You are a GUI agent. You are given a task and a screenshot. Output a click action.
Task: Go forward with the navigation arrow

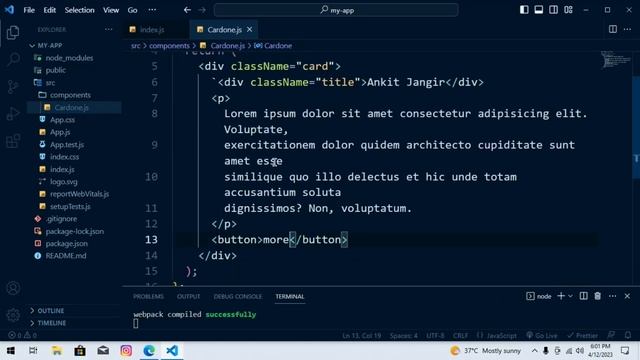(202, 10)
